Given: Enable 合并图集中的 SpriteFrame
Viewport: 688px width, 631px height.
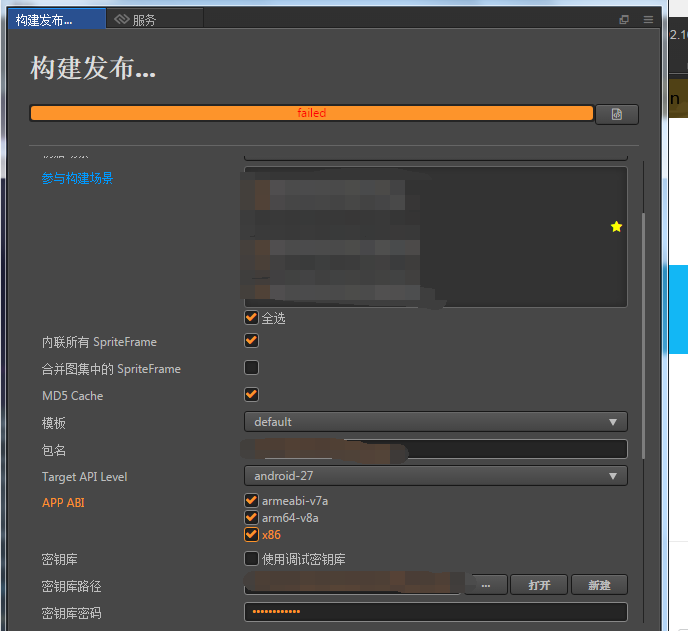Looking at the screenshot, I should pos(251,367).
